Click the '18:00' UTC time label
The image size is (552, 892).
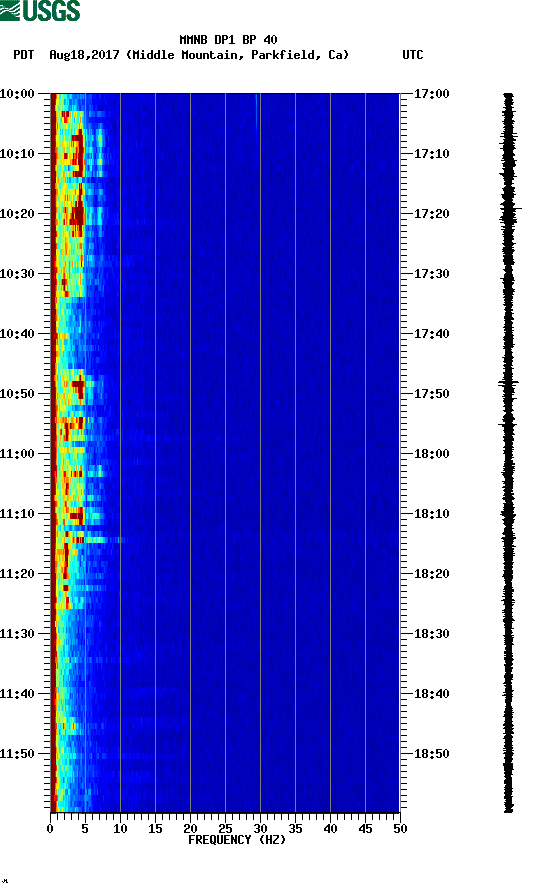pos(431,453)
